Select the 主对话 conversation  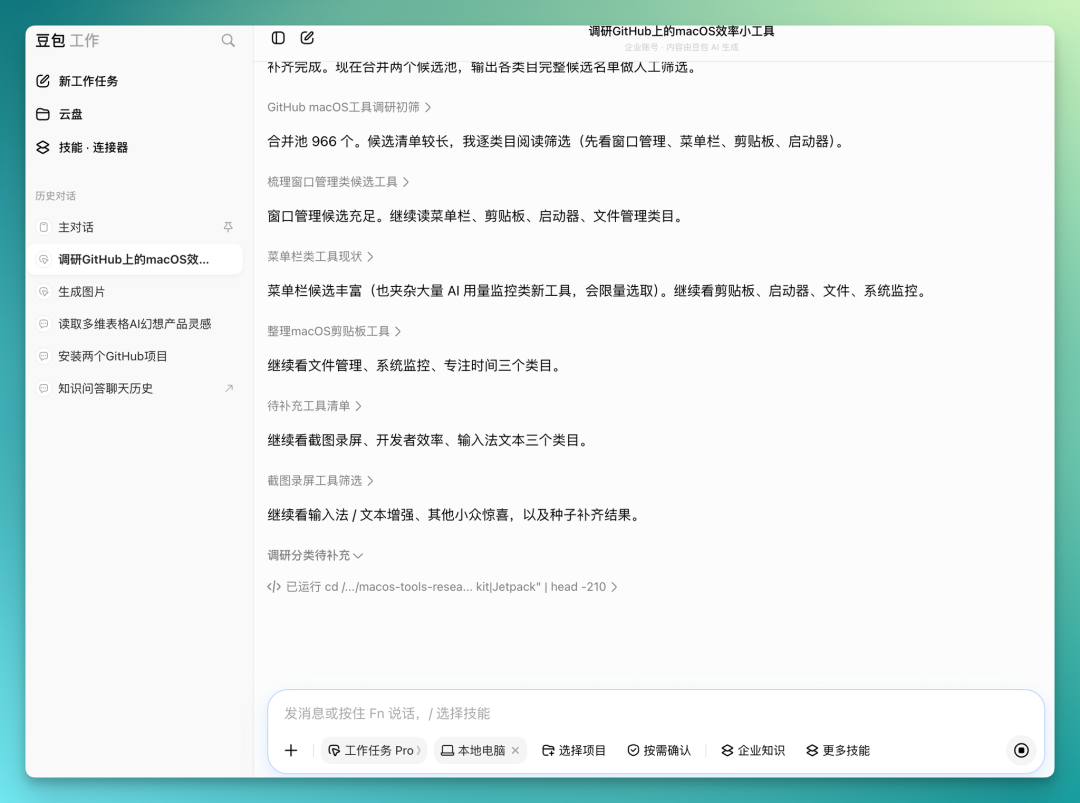click(136, 227)
